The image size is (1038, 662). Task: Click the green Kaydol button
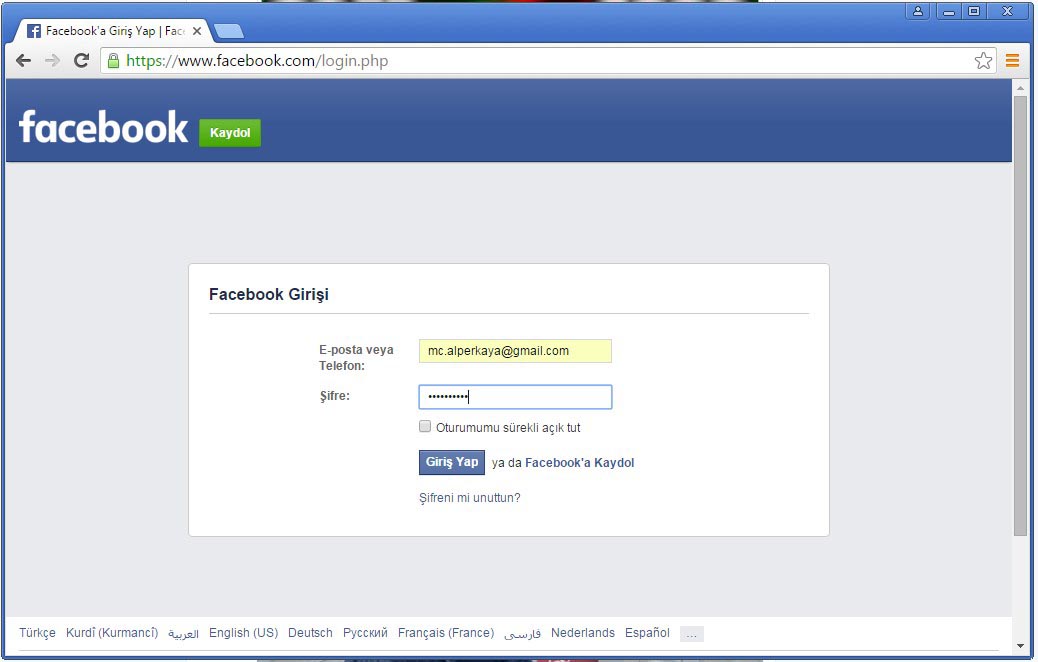coord(230,133)
